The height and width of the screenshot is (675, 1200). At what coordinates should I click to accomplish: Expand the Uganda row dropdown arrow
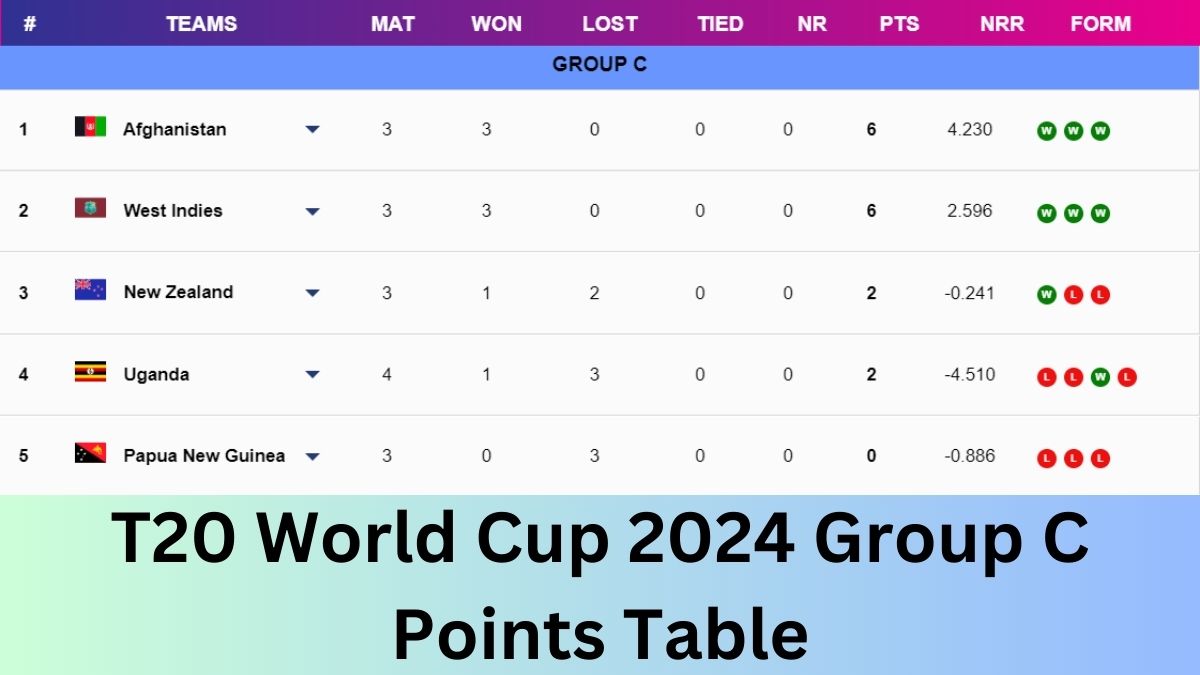[312, 375]
